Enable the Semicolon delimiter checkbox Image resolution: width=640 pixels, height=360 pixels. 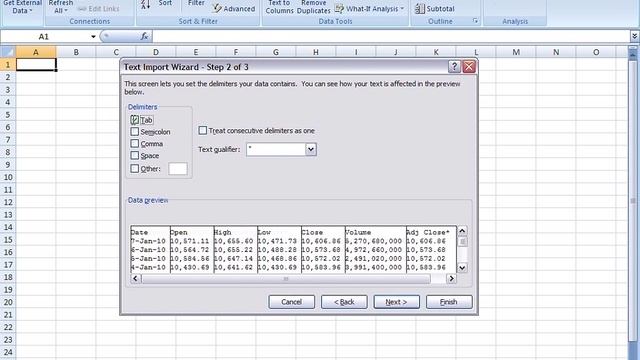tap(135, 132)
